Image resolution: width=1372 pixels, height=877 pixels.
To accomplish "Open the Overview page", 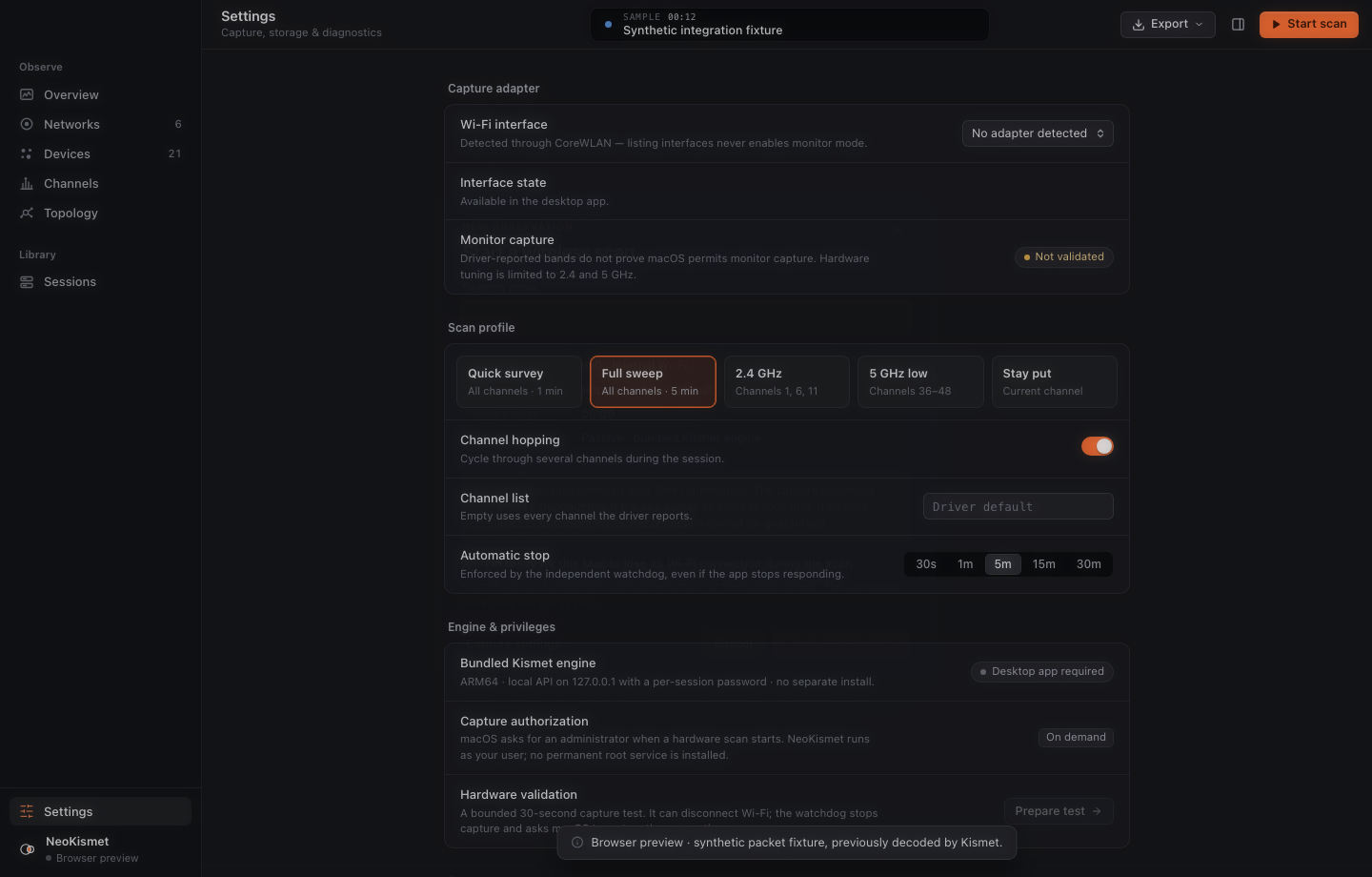I will tap(100, 94).
